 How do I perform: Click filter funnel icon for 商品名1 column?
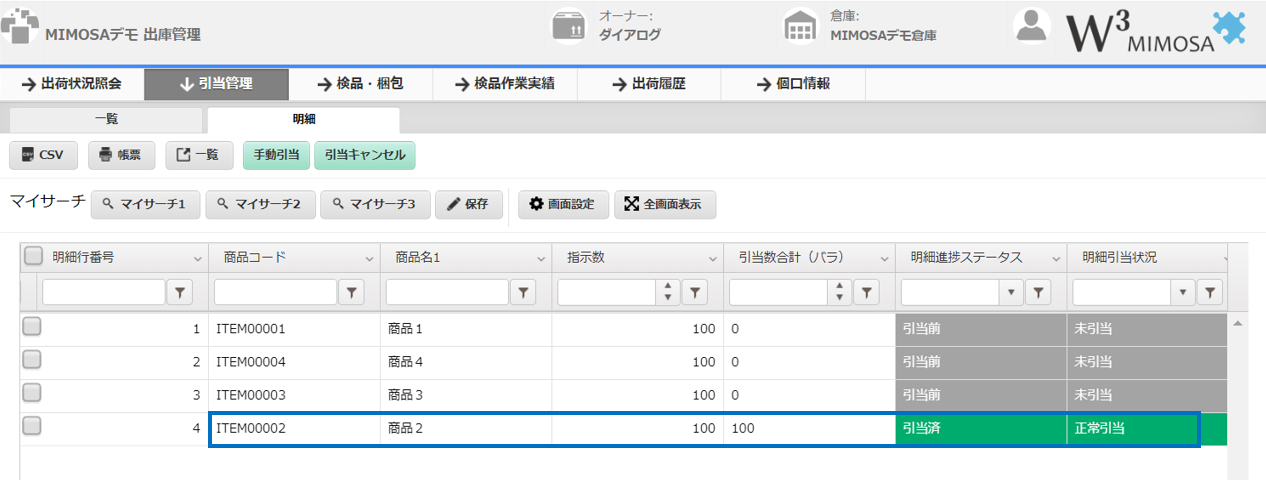(x=523, y=292)
